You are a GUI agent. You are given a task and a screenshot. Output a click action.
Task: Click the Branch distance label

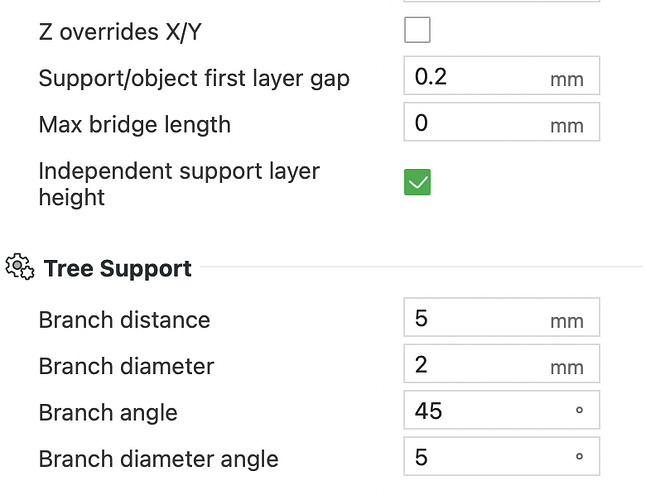click(x=124, y=320)
